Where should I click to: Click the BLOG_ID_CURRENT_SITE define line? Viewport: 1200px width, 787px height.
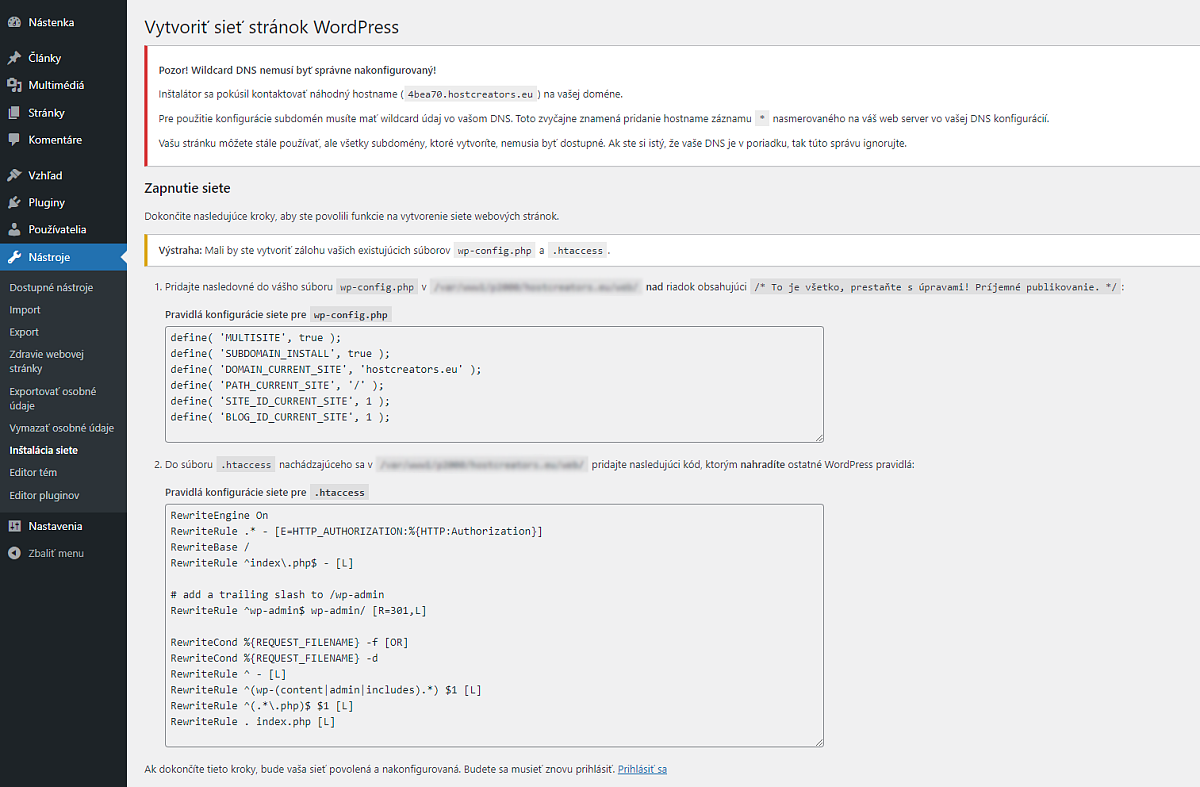pos(280,416)
